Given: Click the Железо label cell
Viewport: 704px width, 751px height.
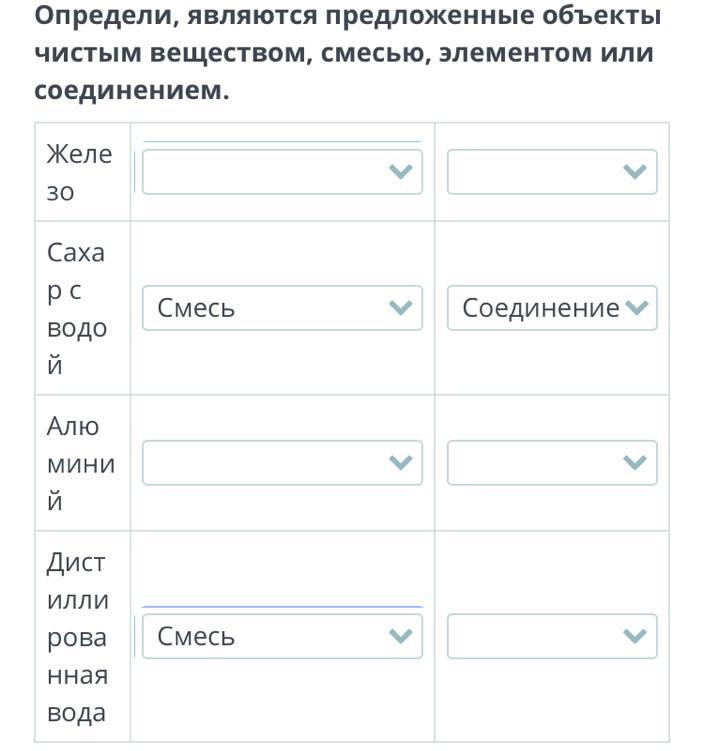Looking at the screenshot, I should (81, 172).
